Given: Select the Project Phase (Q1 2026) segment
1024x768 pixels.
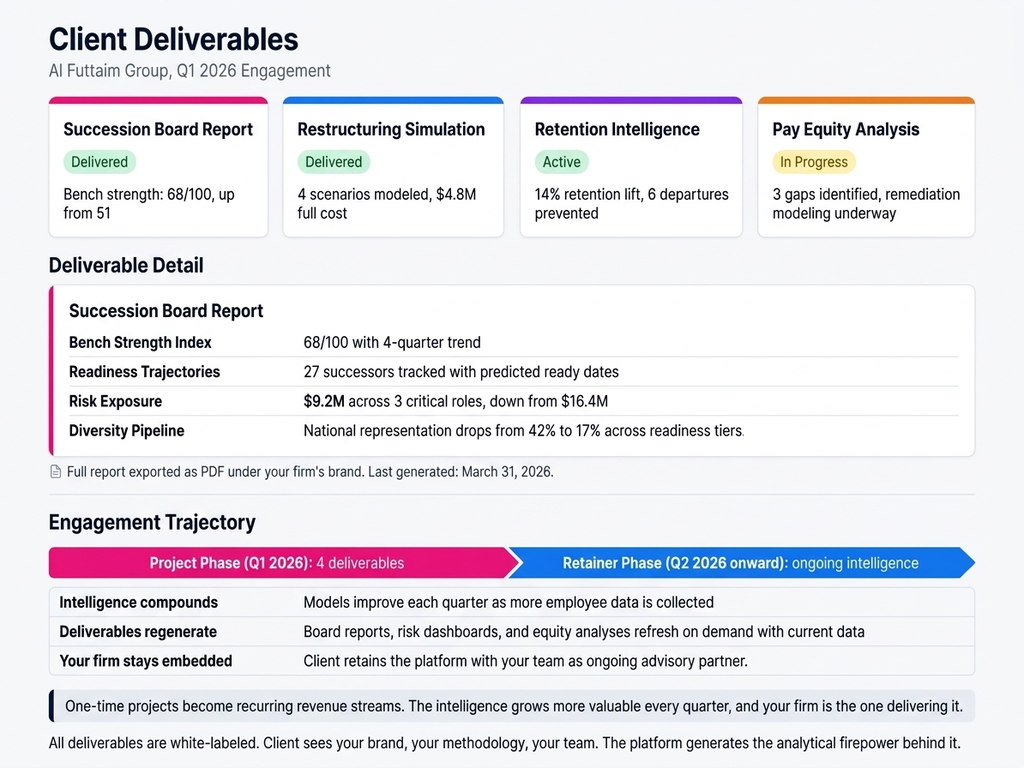Looking at the screenshot, I should 277,563.
